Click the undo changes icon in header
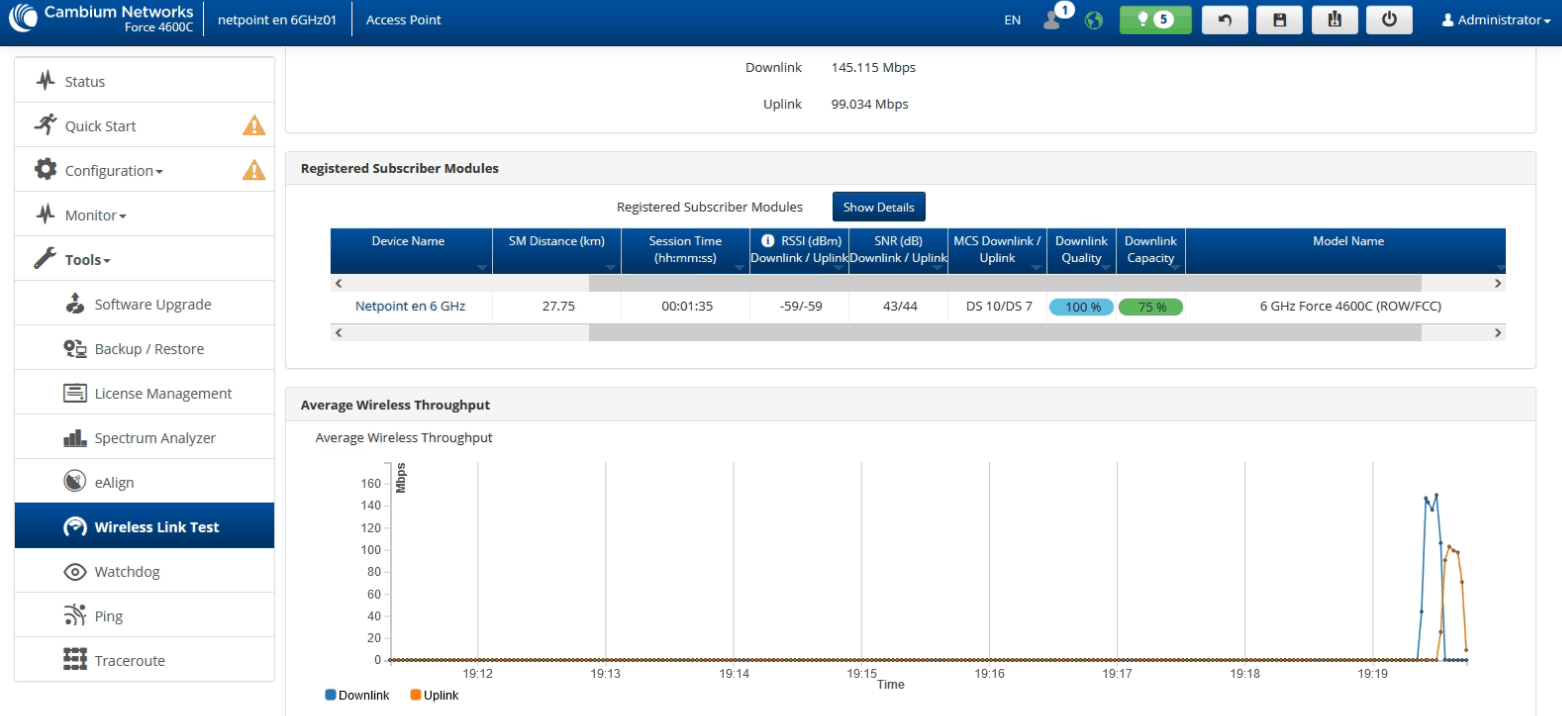The image size is (1562, 716). coord(1225,20)
